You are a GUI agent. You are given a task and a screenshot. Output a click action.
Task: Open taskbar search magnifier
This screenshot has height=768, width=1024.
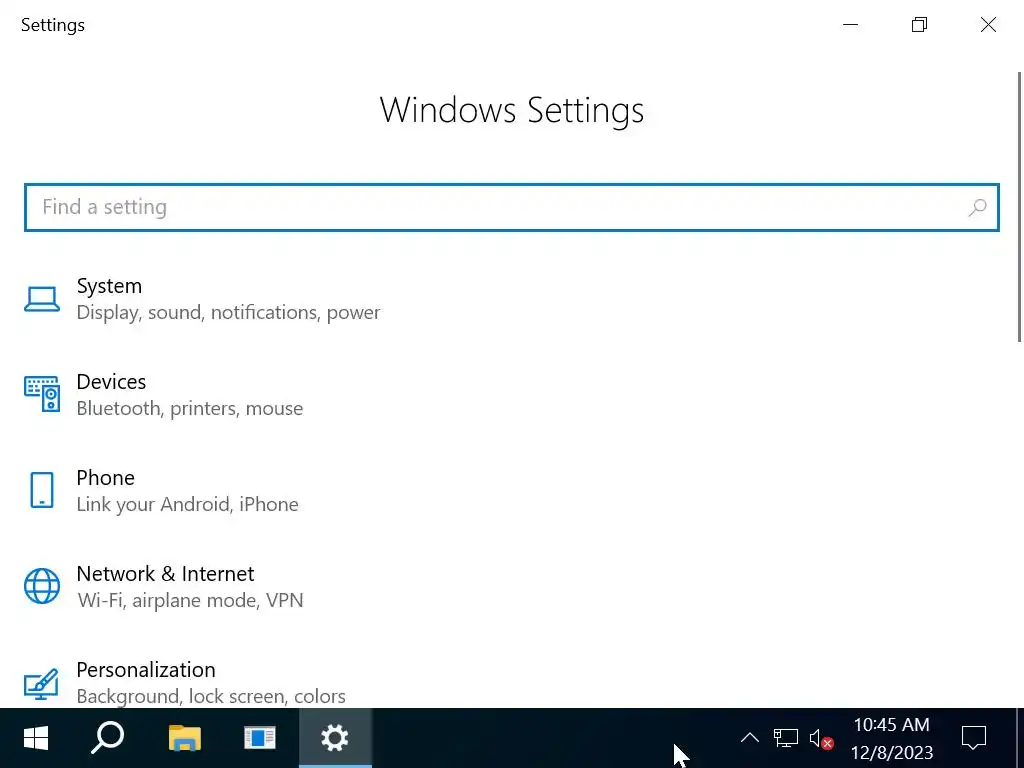tap(108, 739)
